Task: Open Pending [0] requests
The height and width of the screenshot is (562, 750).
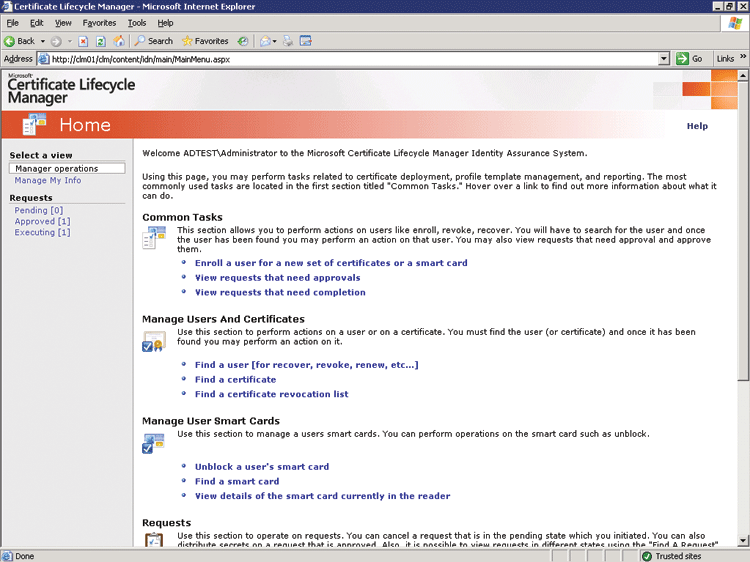Action: pyautogui.click(x=39, y=210)
